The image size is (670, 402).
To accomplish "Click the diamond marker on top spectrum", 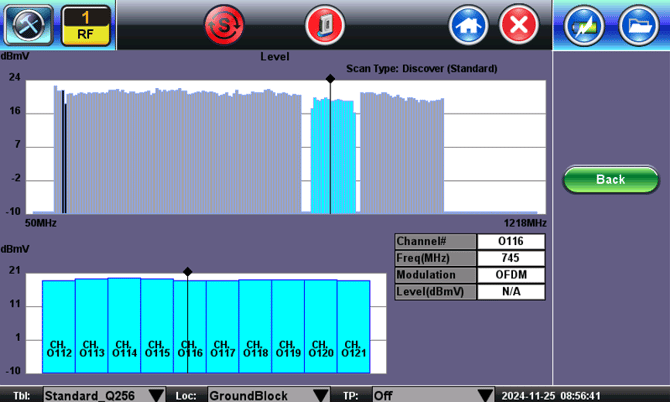I will coord(330,79).
